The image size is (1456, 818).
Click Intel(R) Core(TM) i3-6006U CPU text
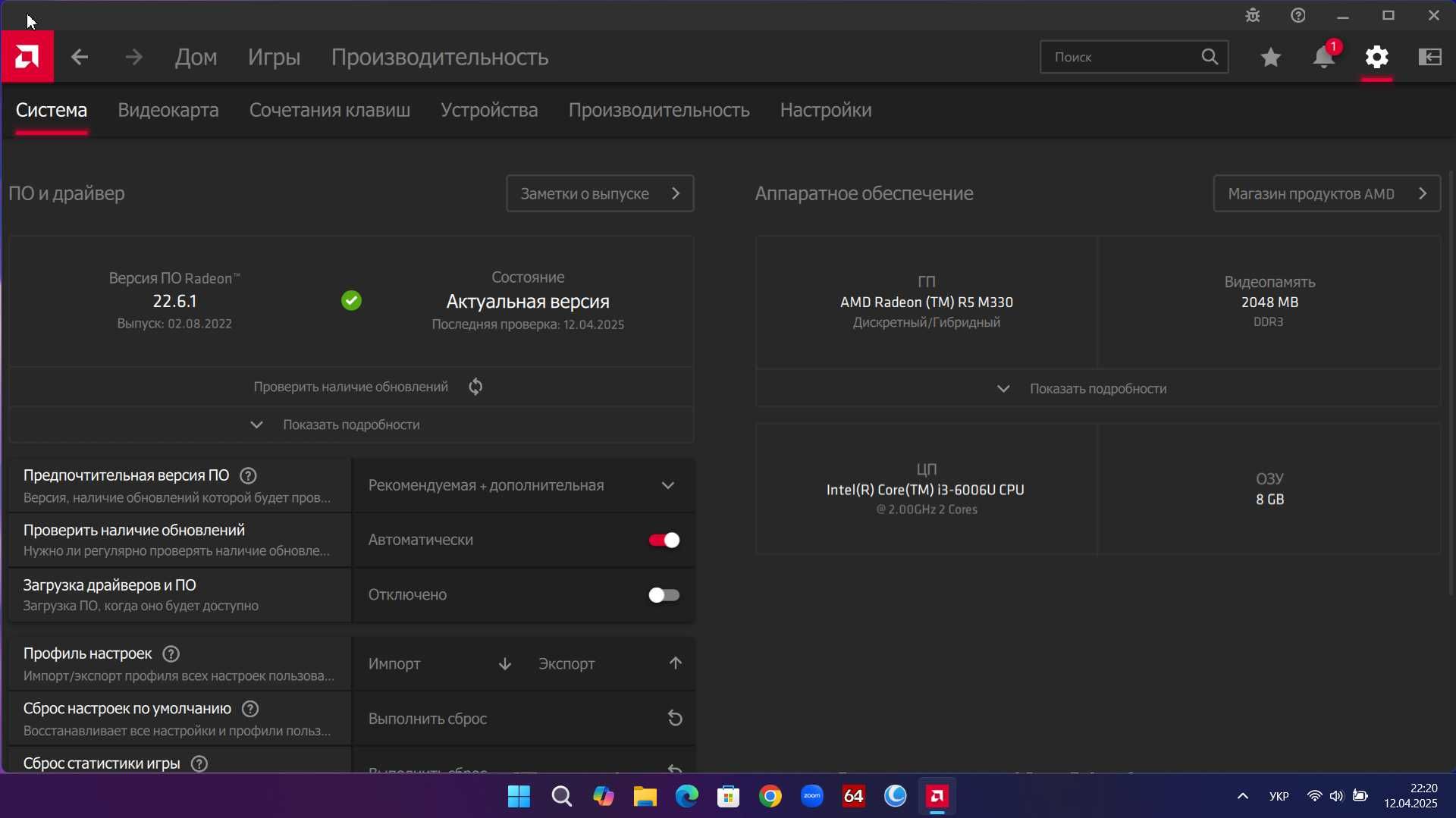click(925, 490)
